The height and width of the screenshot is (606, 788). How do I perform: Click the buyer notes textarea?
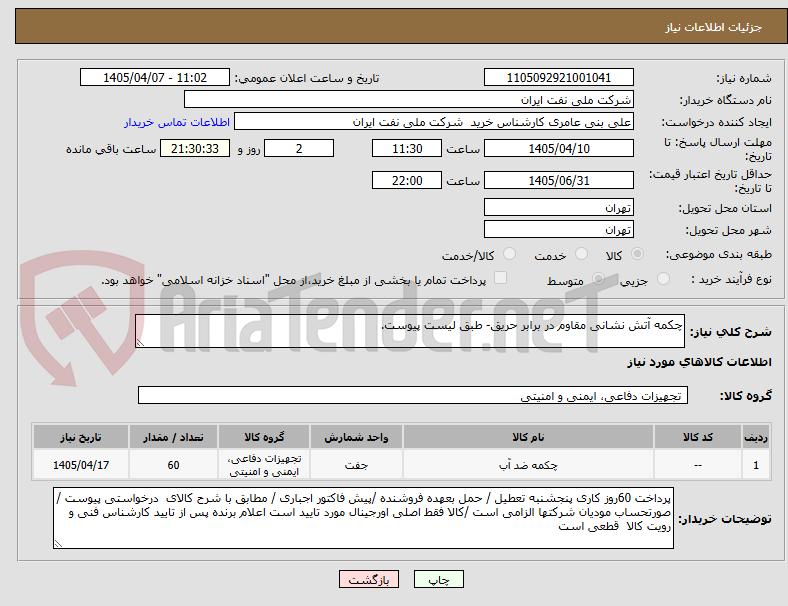pos(363,518)
